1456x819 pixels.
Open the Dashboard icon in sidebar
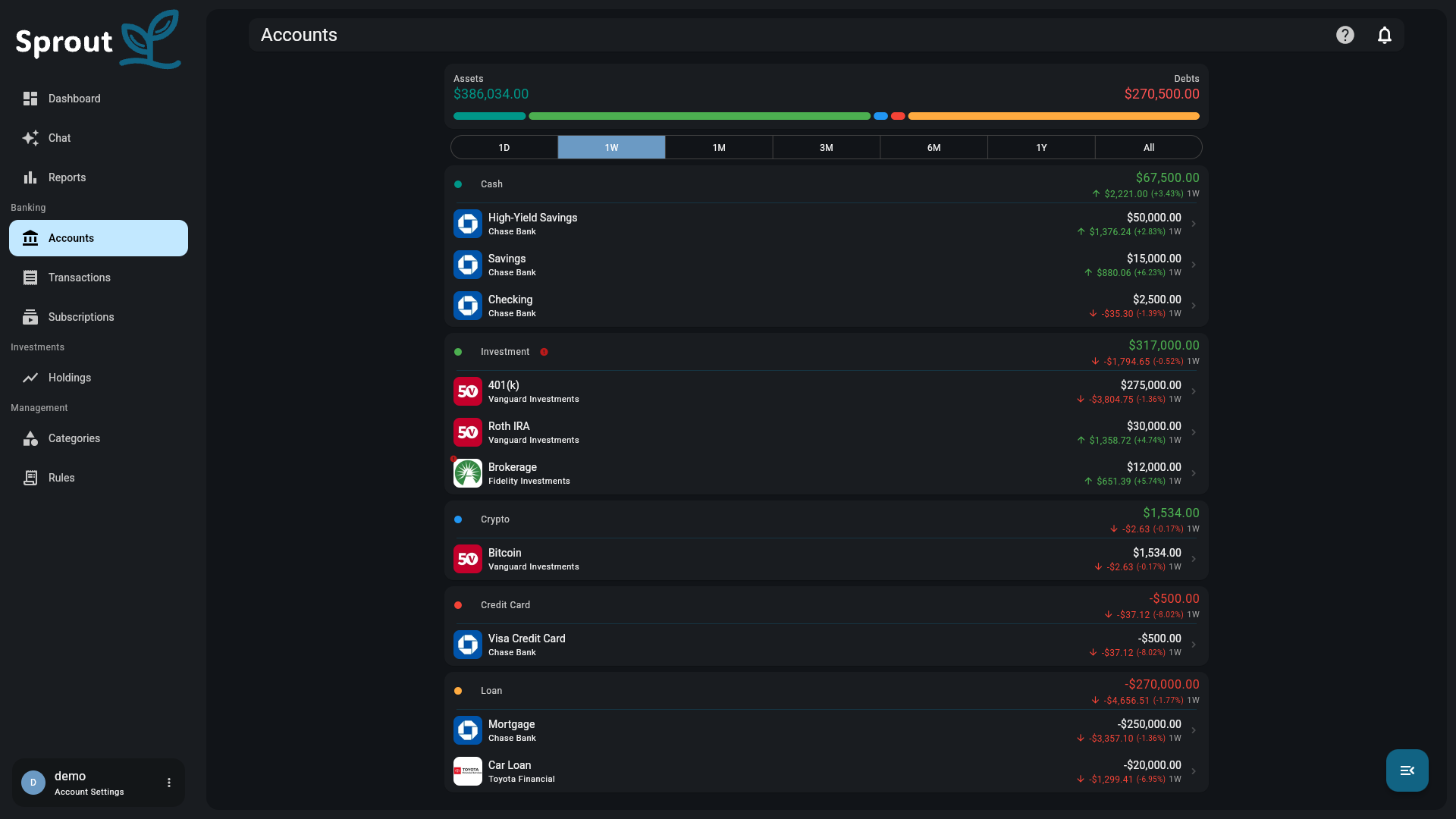(30, 99)
